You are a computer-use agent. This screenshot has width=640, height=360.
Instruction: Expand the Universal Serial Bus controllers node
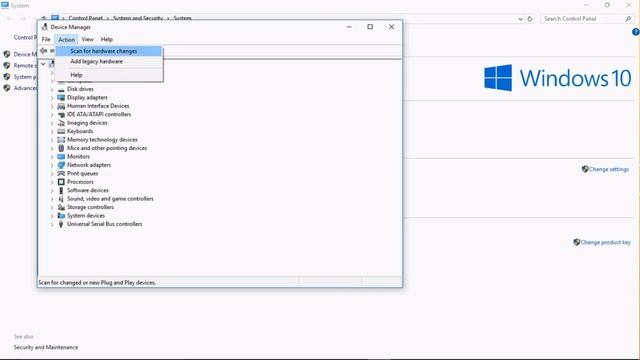pyautogui.click(x=52, y=224)
